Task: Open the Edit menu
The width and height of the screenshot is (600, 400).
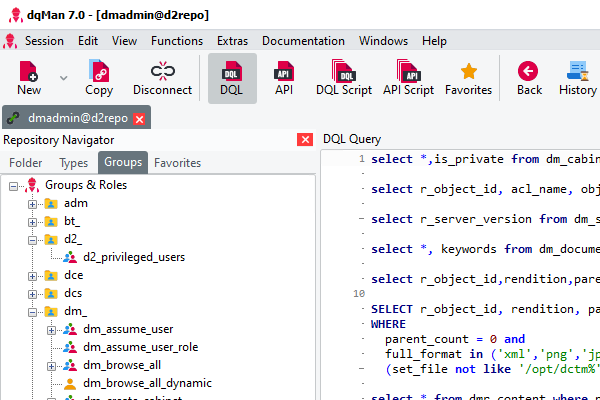Action: [x=88, y=41]
